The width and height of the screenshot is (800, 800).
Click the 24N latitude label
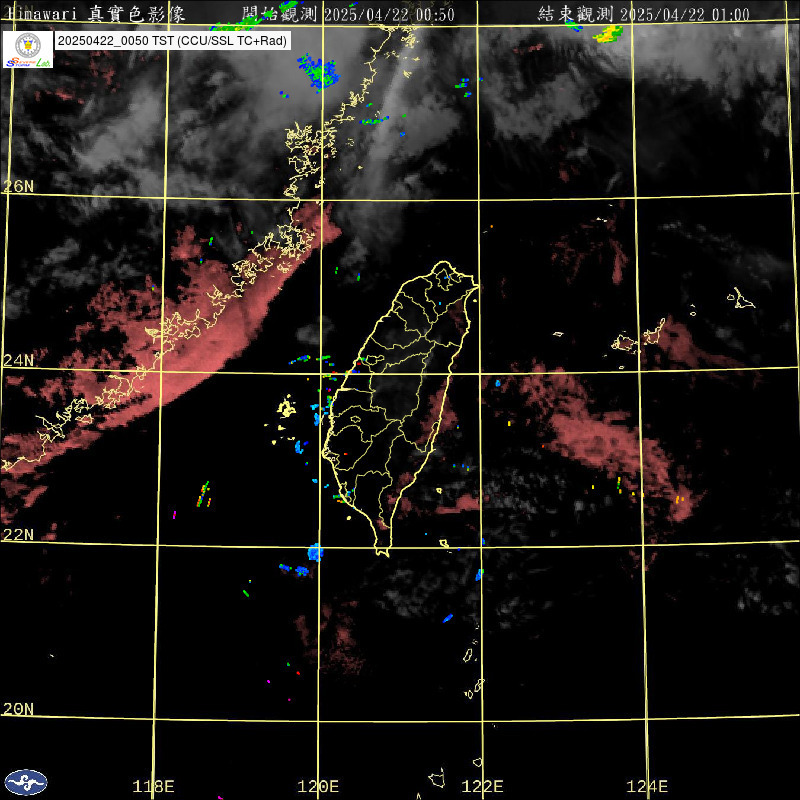pyautogui.click(x=18, y=360)
